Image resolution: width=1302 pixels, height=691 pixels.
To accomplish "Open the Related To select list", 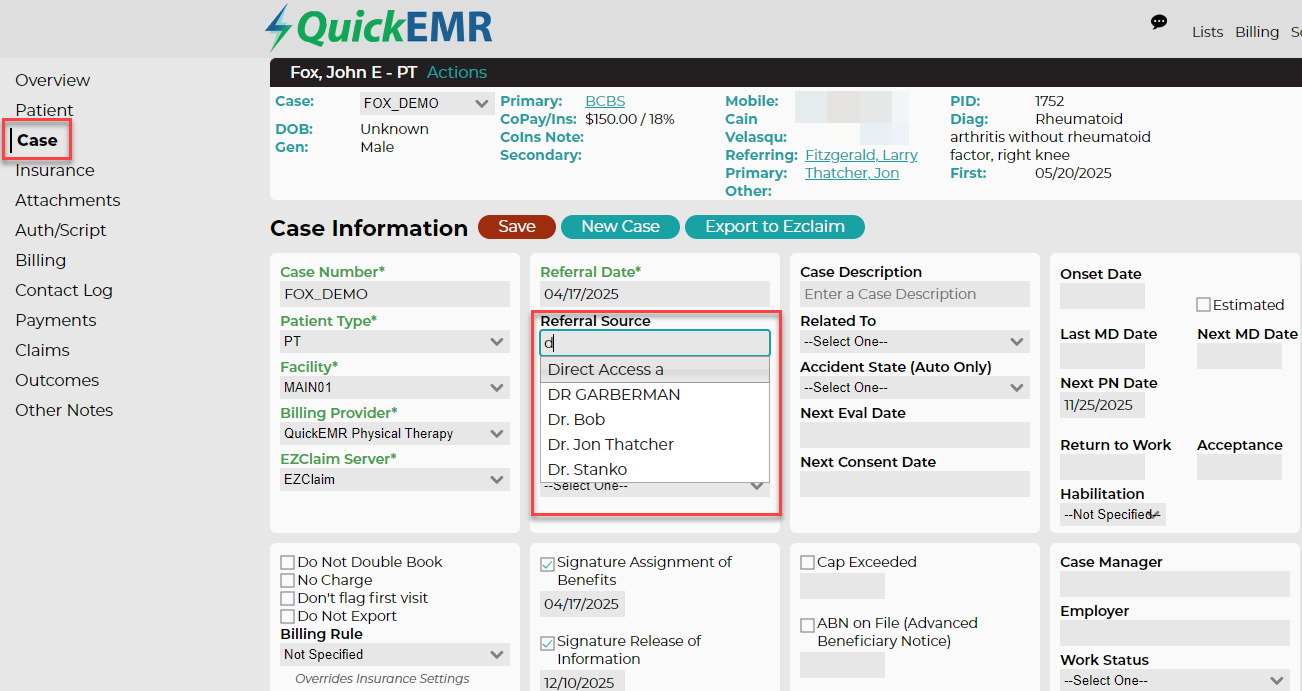I will 915,342.
